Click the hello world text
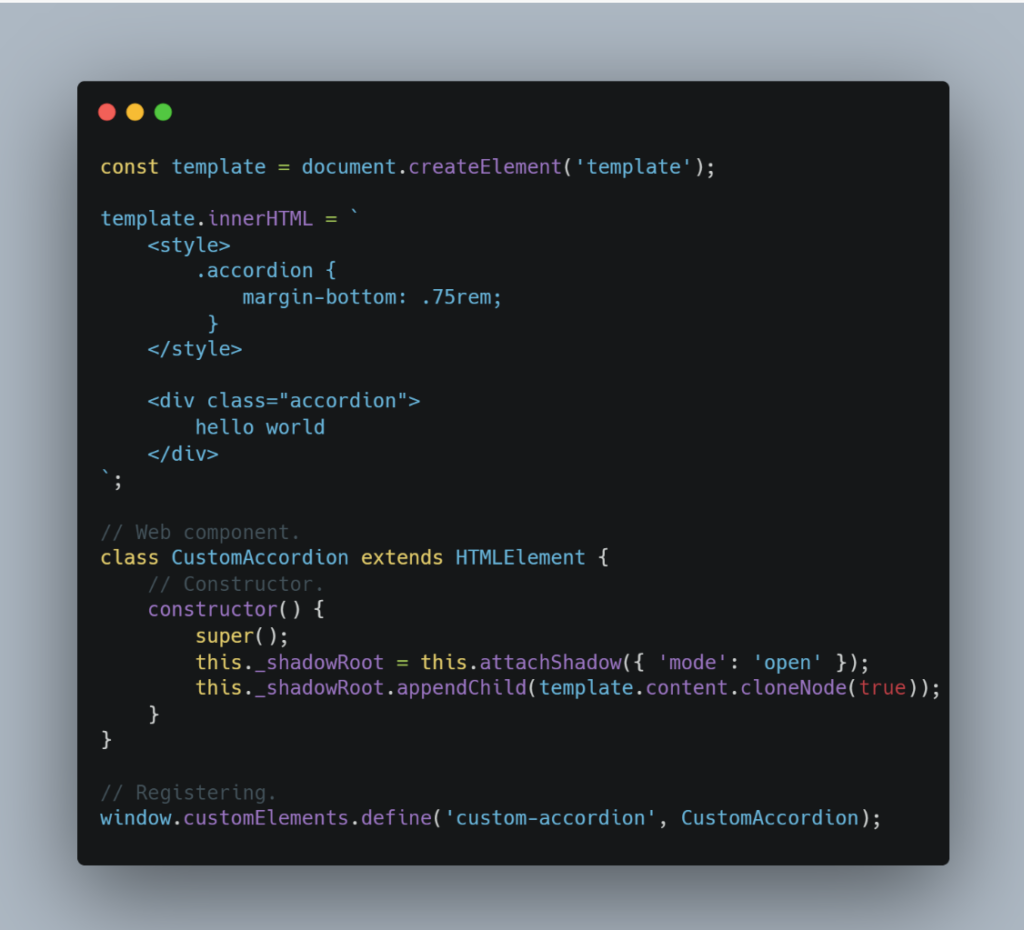Viewport: 1024px width, 930px height. point(260,427)
